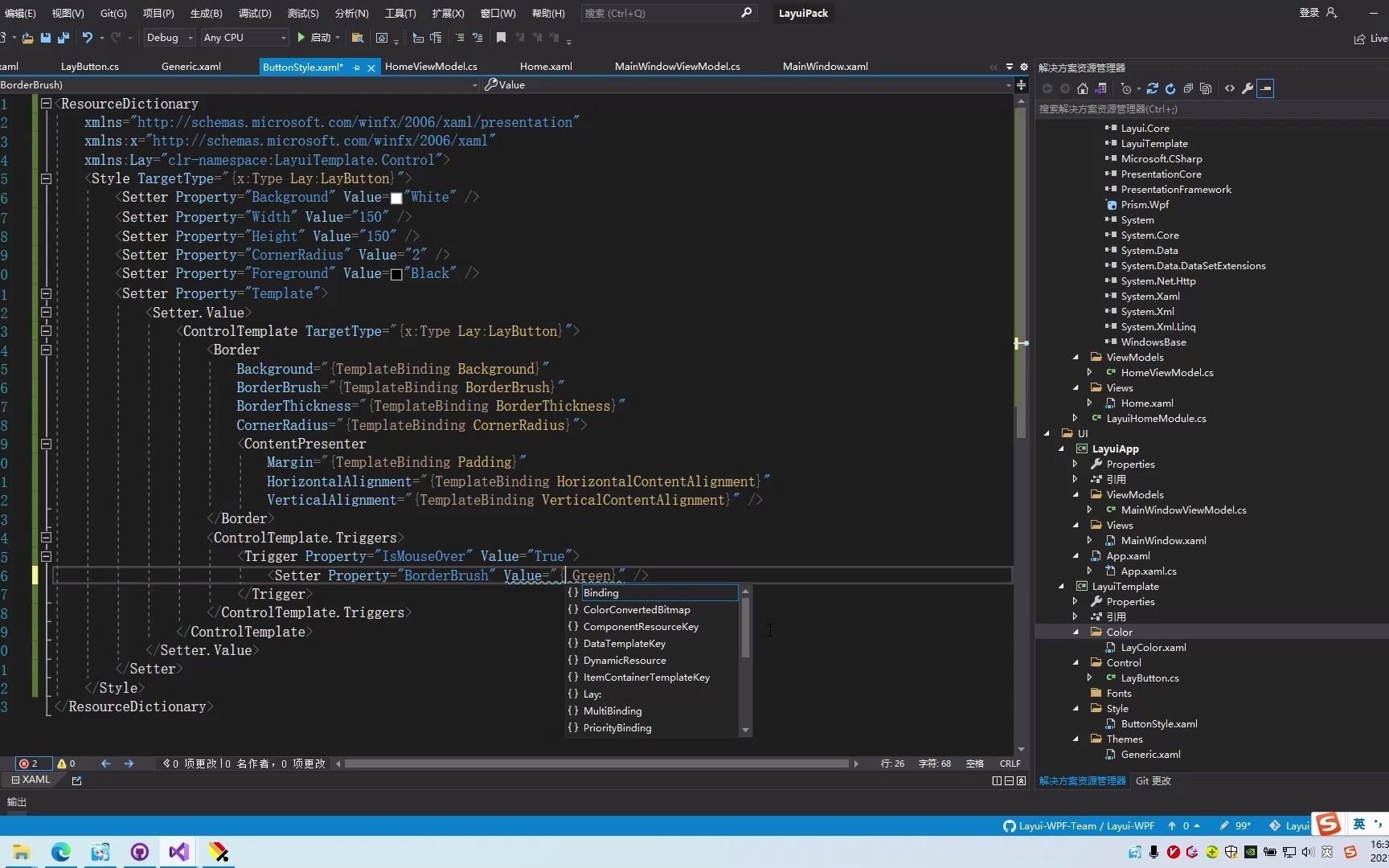Screen dimensions: 1389x868
Task: Collapse the ResourceDictionary code region
Action: 46,104
